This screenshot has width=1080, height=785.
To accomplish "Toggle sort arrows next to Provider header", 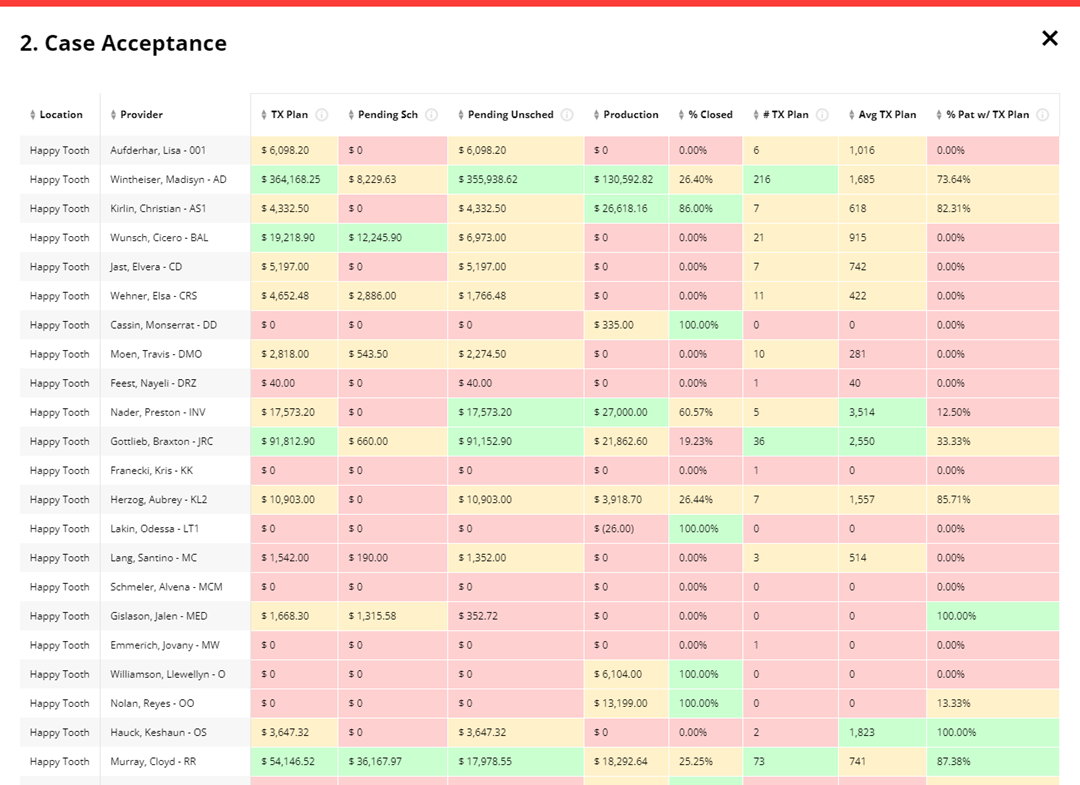I will tap(113, 115).
